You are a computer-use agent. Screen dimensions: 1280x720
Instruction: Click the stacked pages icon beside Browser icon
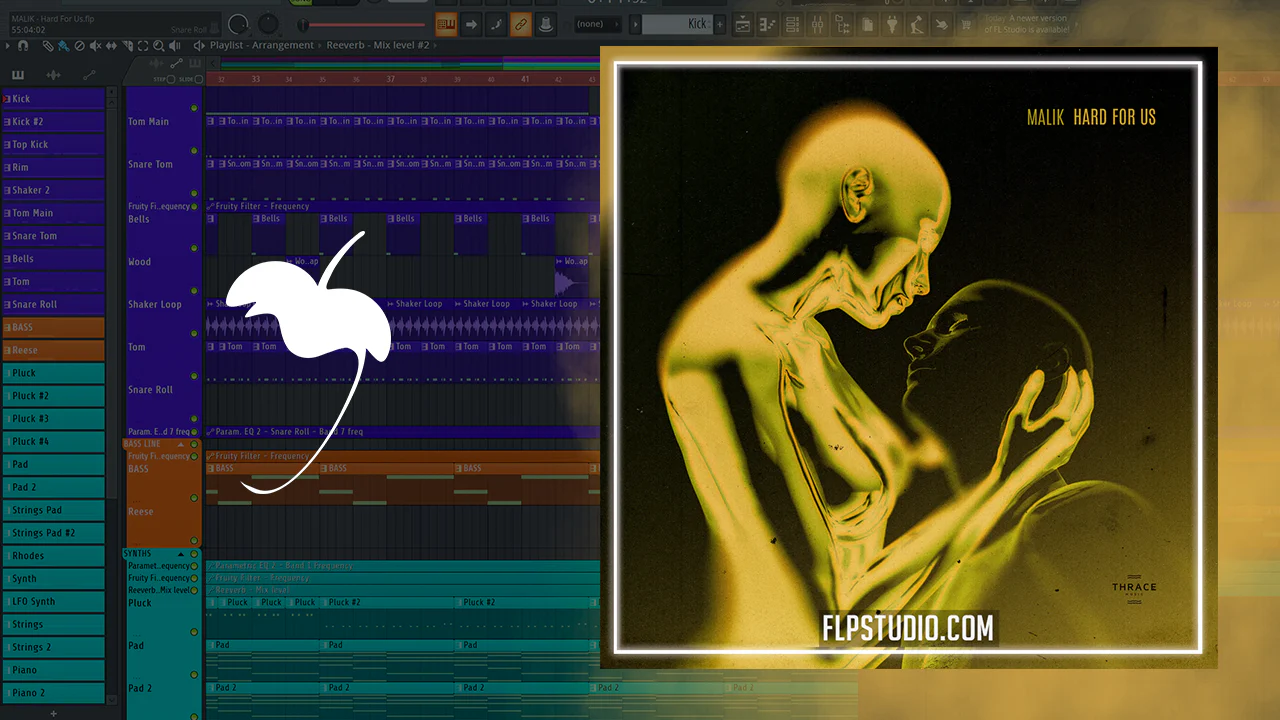(868, 24)
